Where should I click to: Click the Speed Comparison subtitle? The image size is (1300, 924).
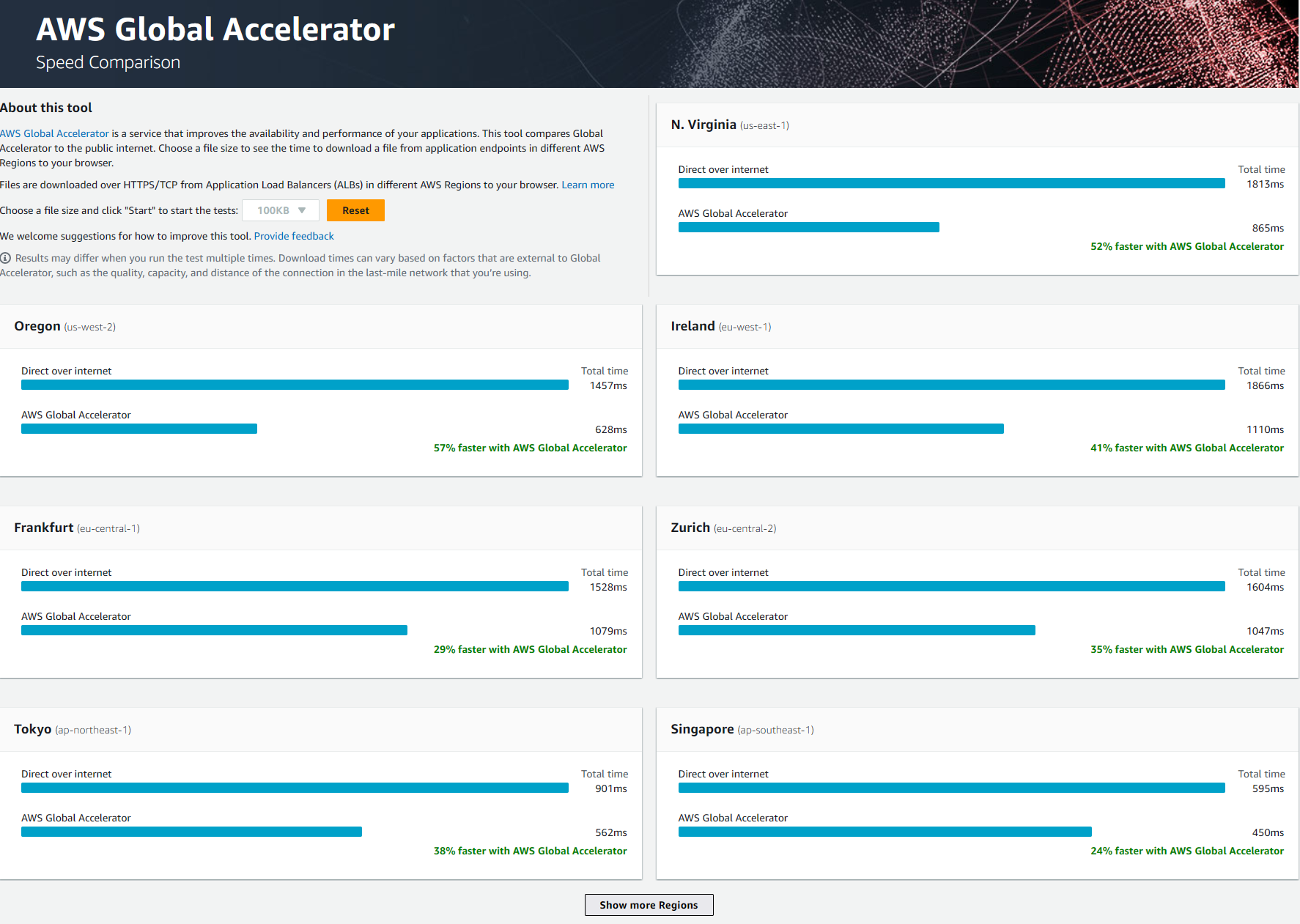pyautogui.click(x=108, y=62)
